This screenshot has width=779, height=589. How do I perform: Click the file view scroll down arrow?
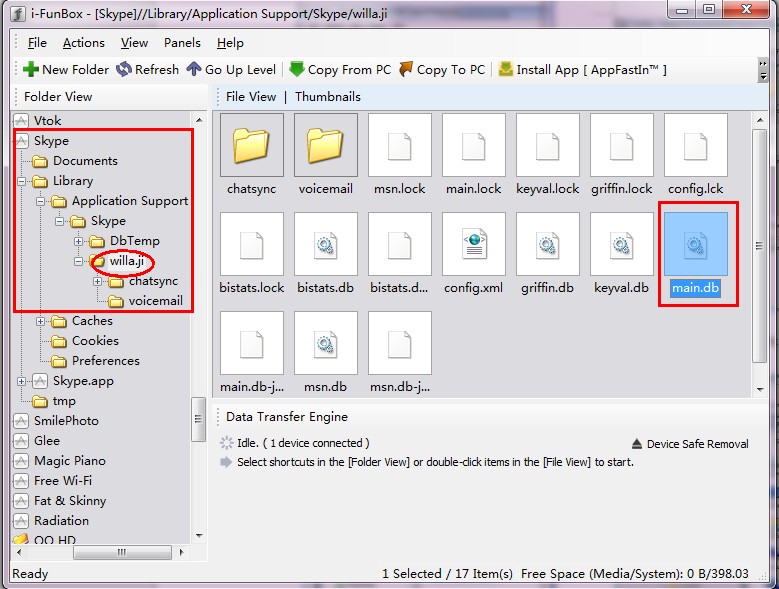(760, 389)
